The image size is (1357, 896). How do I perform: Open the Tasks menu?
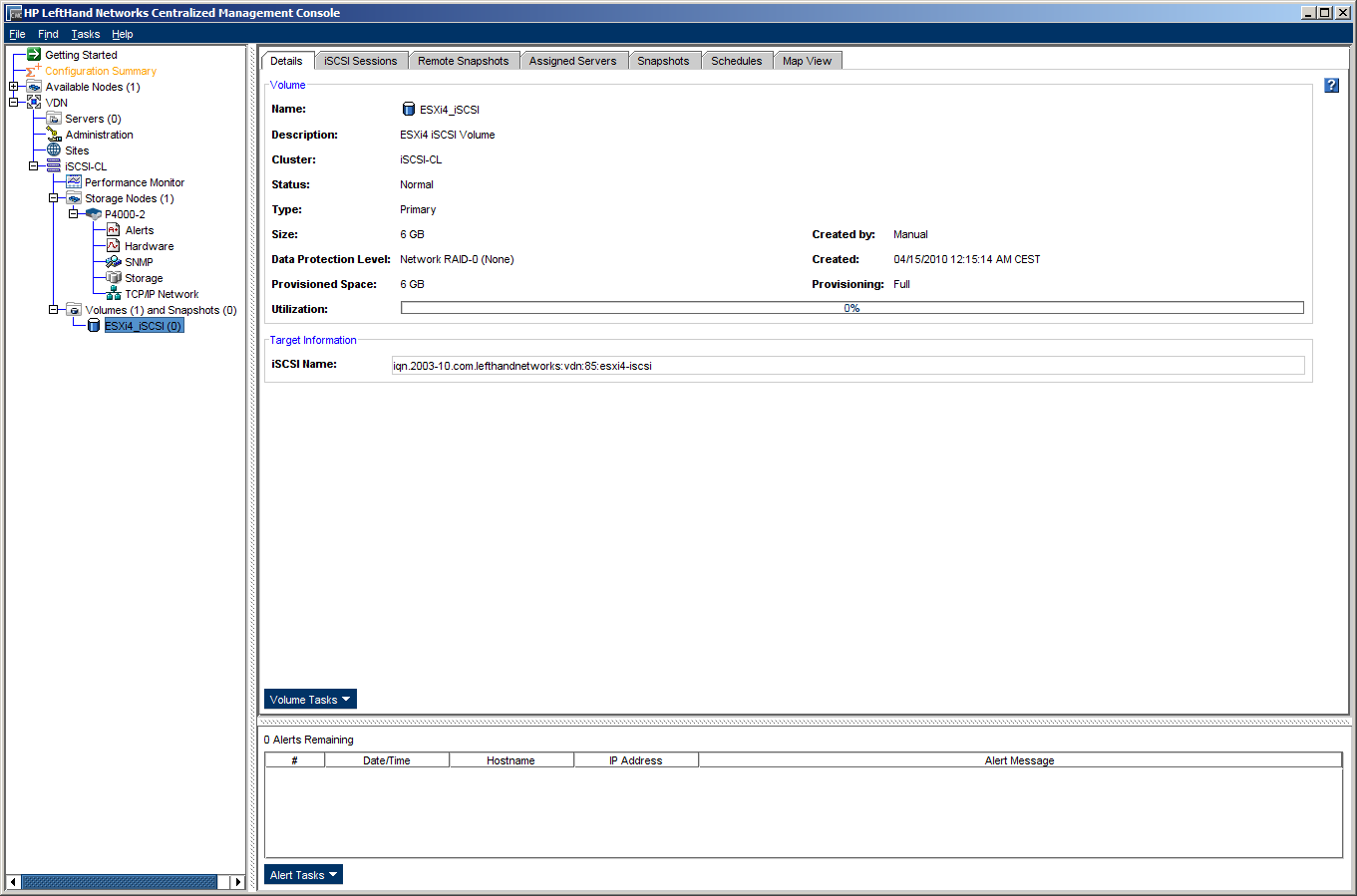(x=85, y=34)
